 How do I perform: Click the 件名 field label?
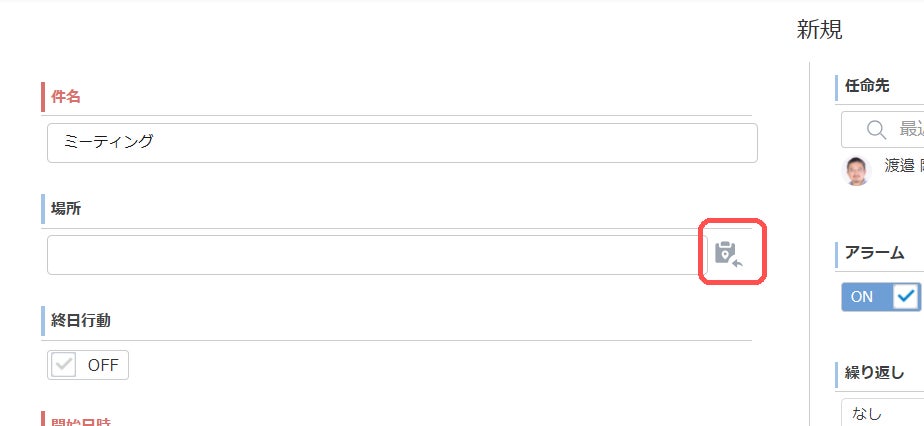65,96
